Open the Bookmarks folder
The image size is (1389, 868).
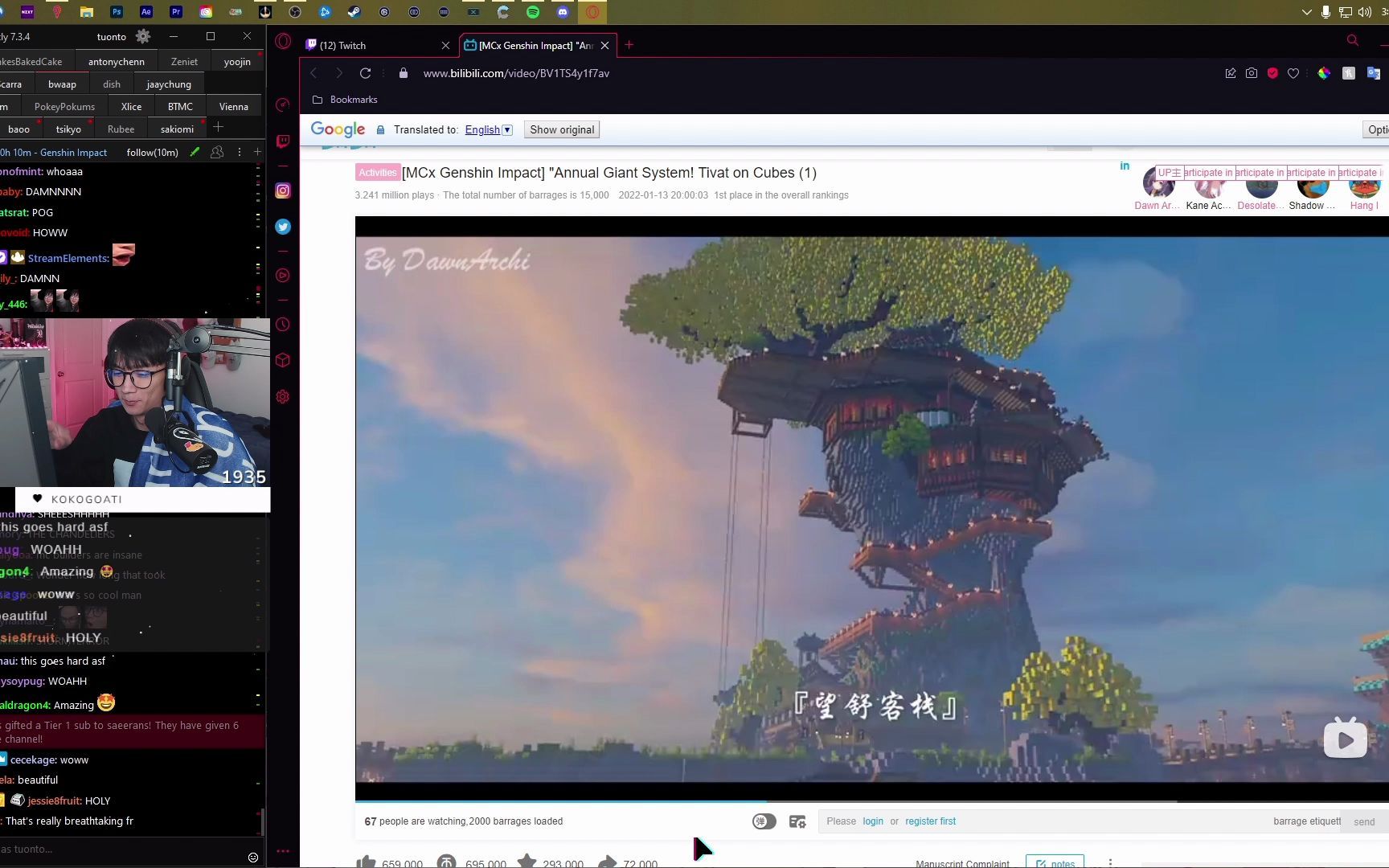(x=345, y=100)
